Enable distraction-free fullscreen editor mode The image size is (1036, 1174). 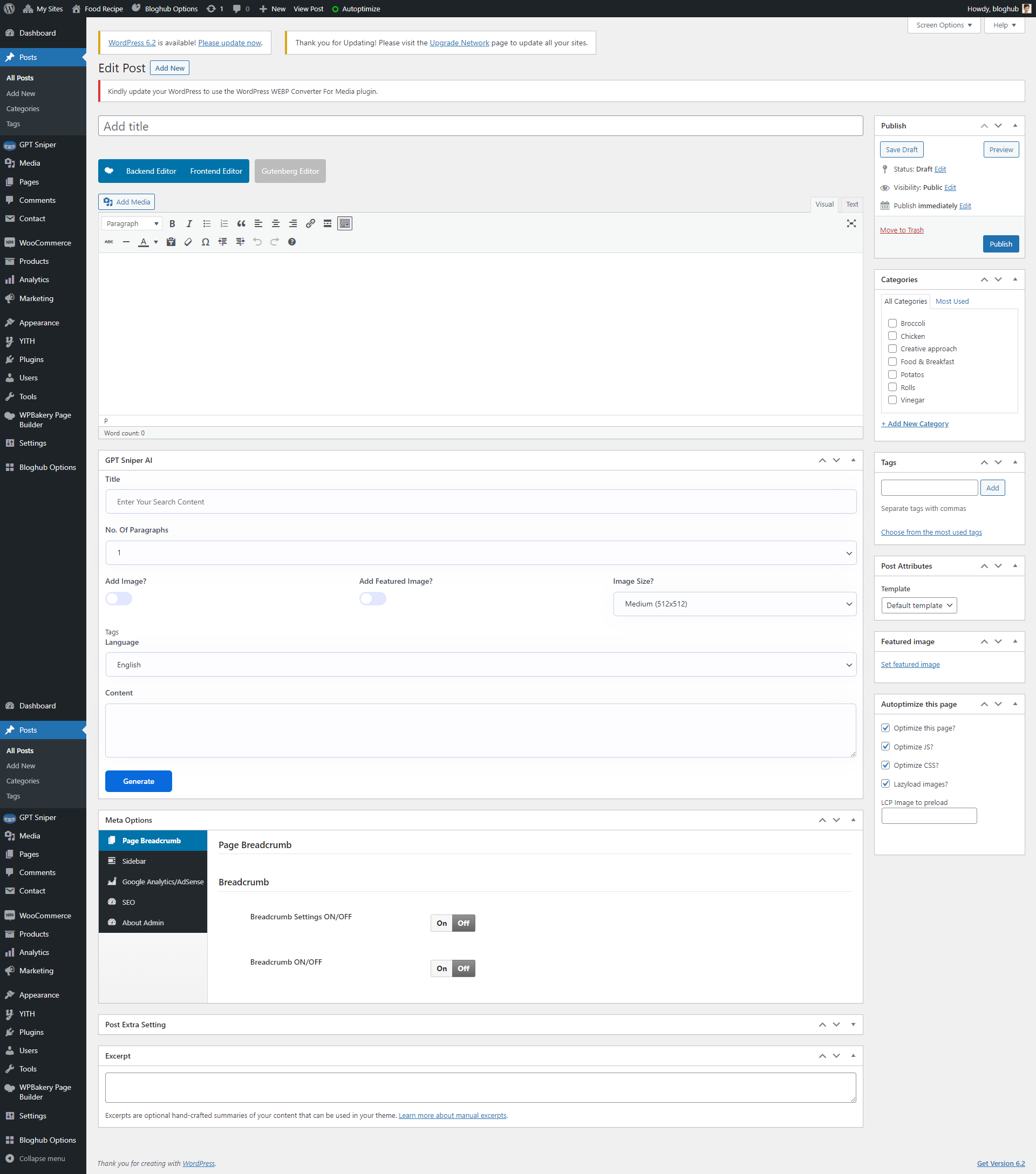tap(851, 223)
